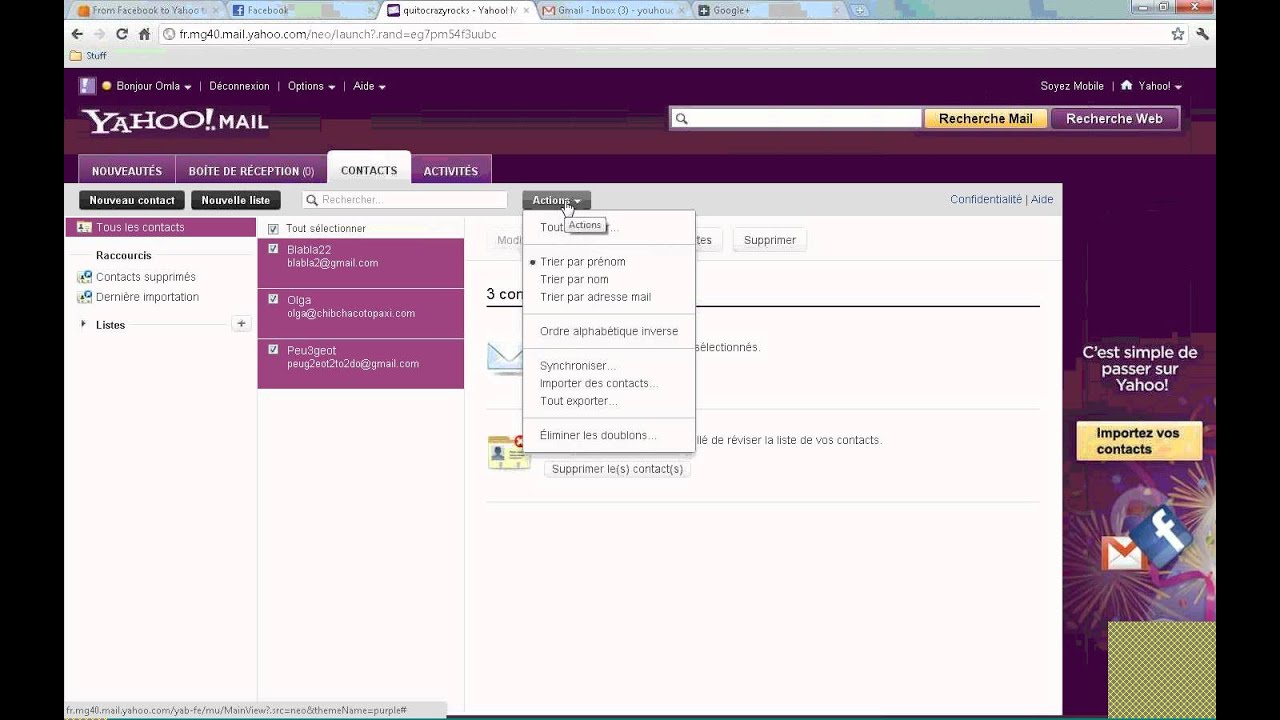This screenshot has height=720, width=1280.
Task: Bookmark page with the star icon
Action: click(x=1178, y=34)
